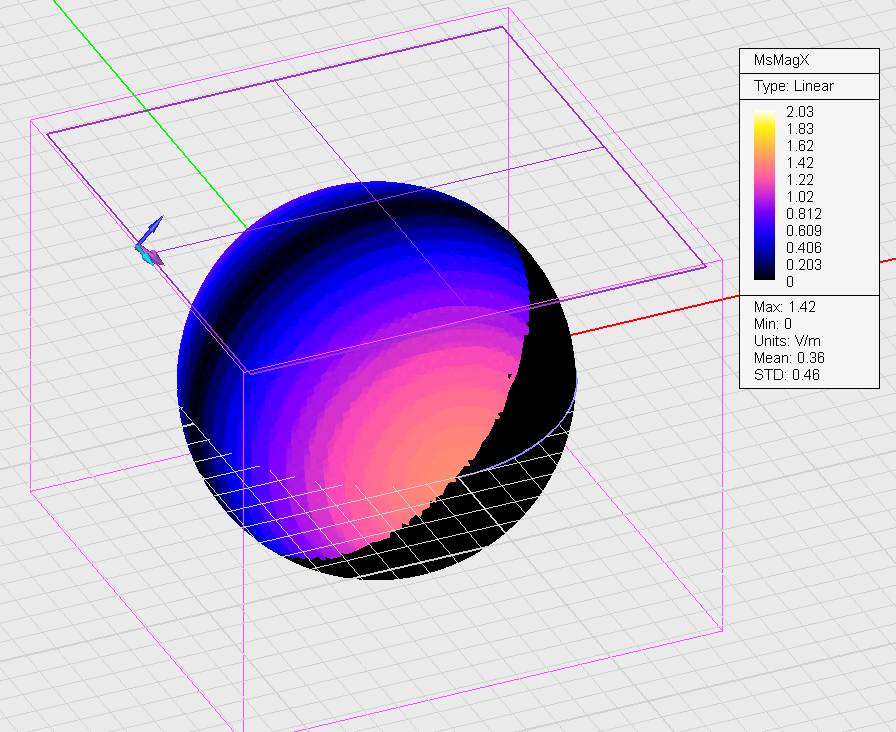Click the Min: 0 statistic
Viewport: 896px width, 732px height.
[775, 324]
